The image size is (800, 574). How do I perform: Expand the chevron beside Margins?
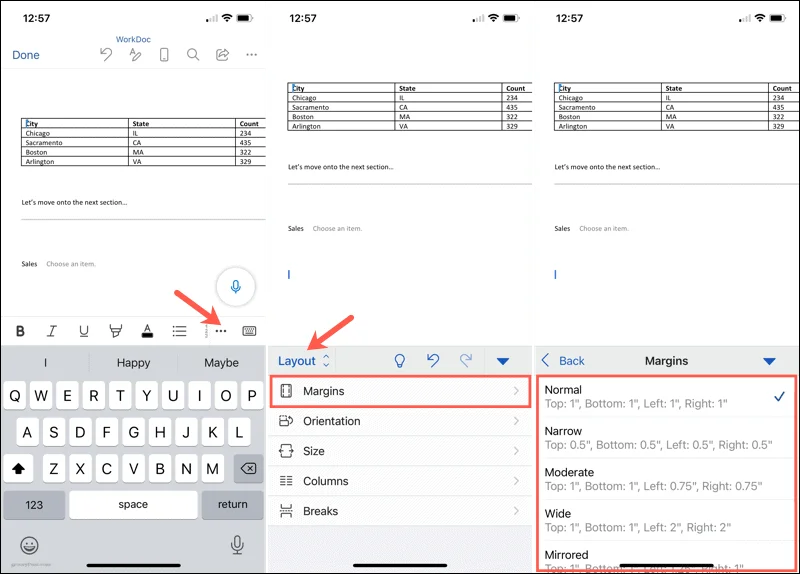[x=516, y=391]
